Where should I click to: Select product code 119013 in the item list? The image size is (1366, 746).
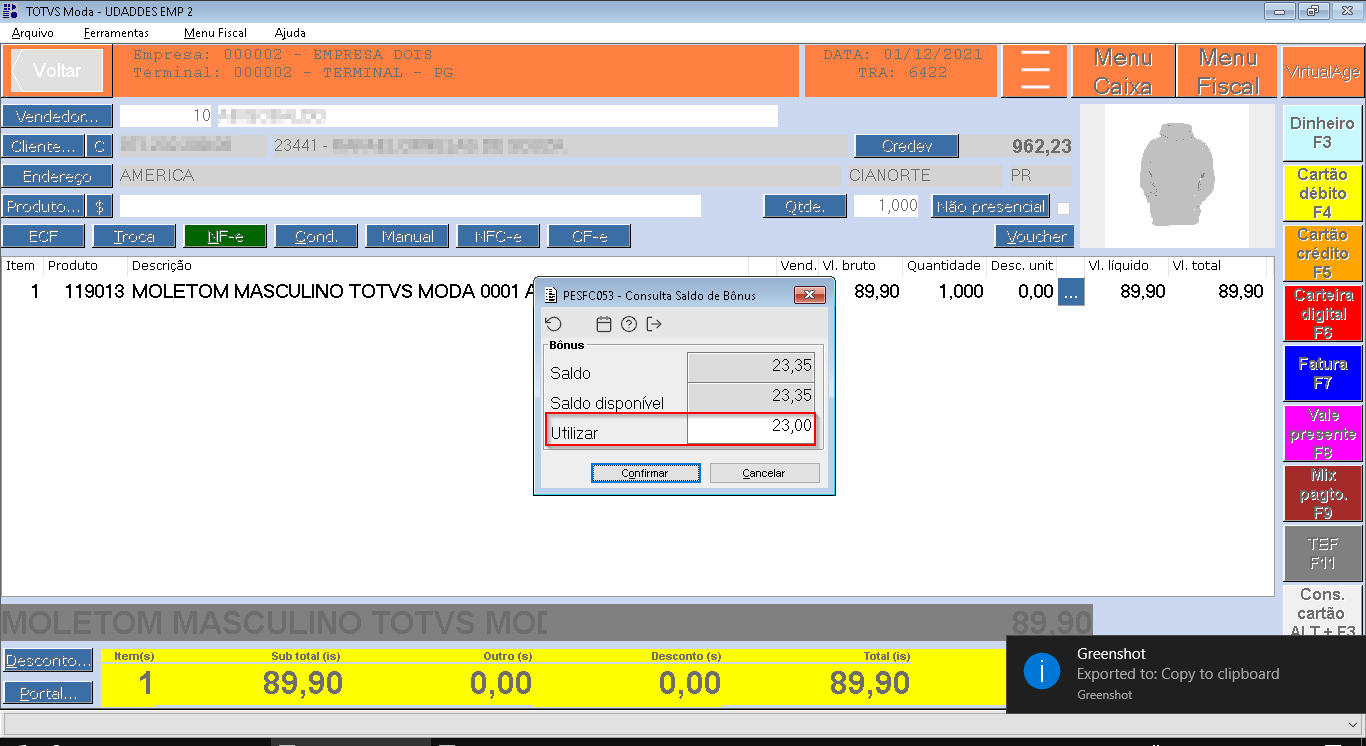pyautogui.click(x=94, y=292)
